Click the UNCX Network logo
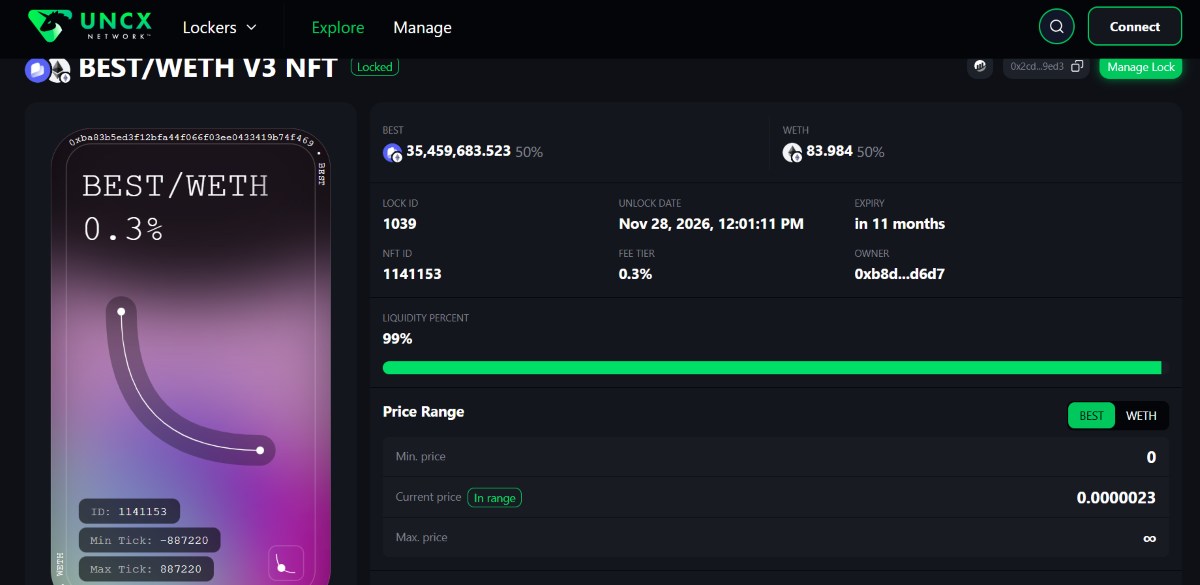The height and width of the screenshot is (585, 1200). [90, 25]
